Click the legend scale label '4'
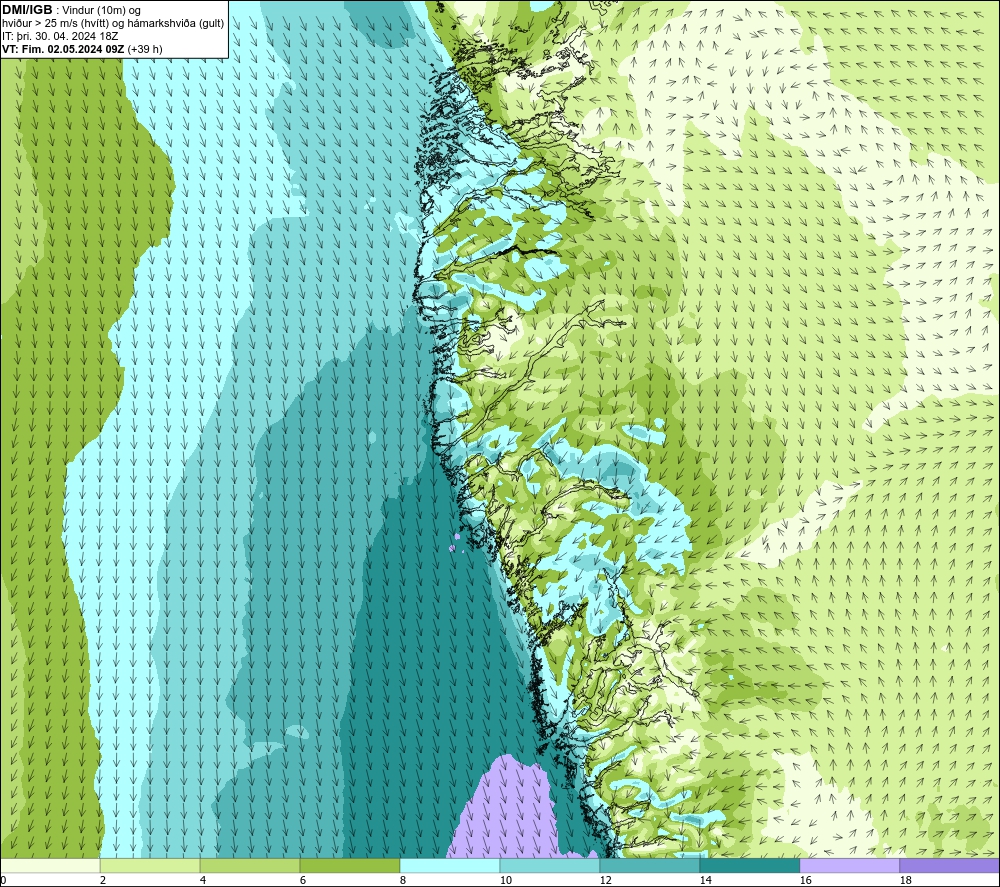1000x887 pixels. pyautogui.click(x=203, y=880)
